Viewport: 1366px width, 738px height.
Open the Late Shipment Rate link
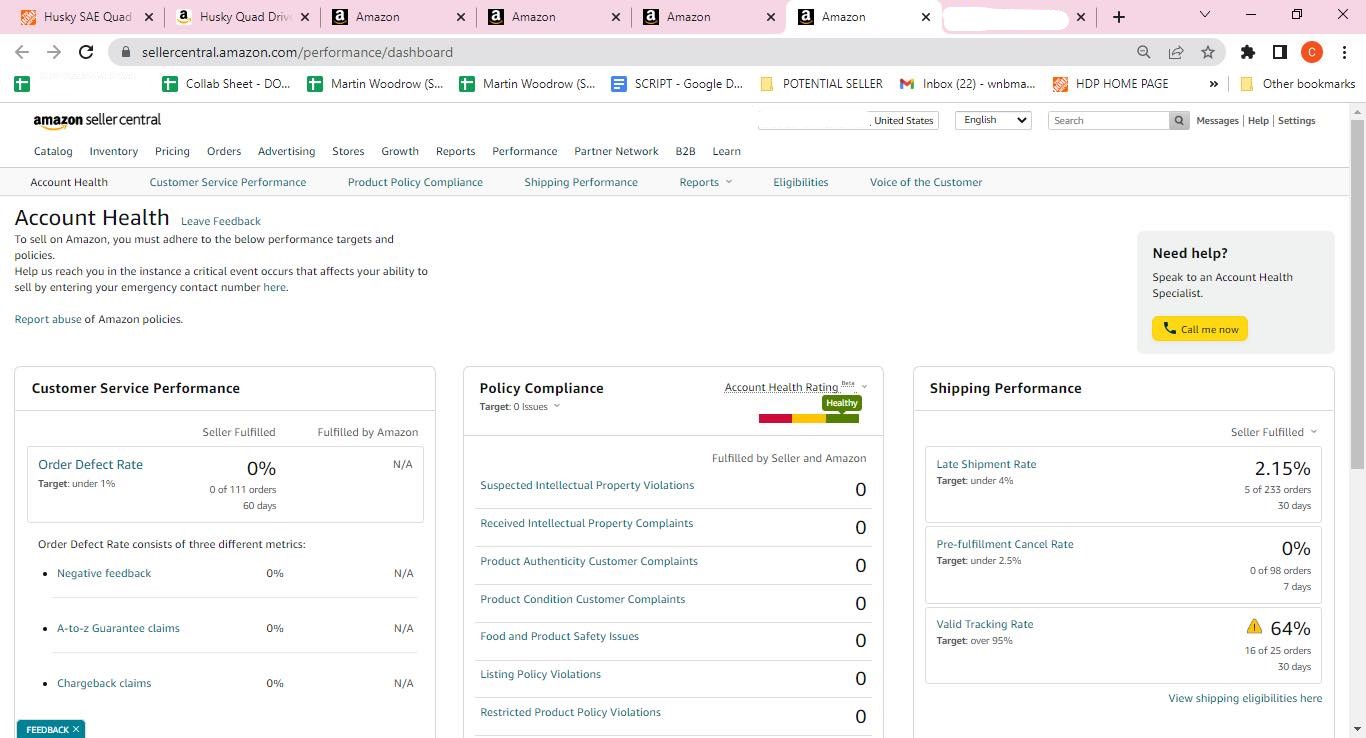click(986, 464)
